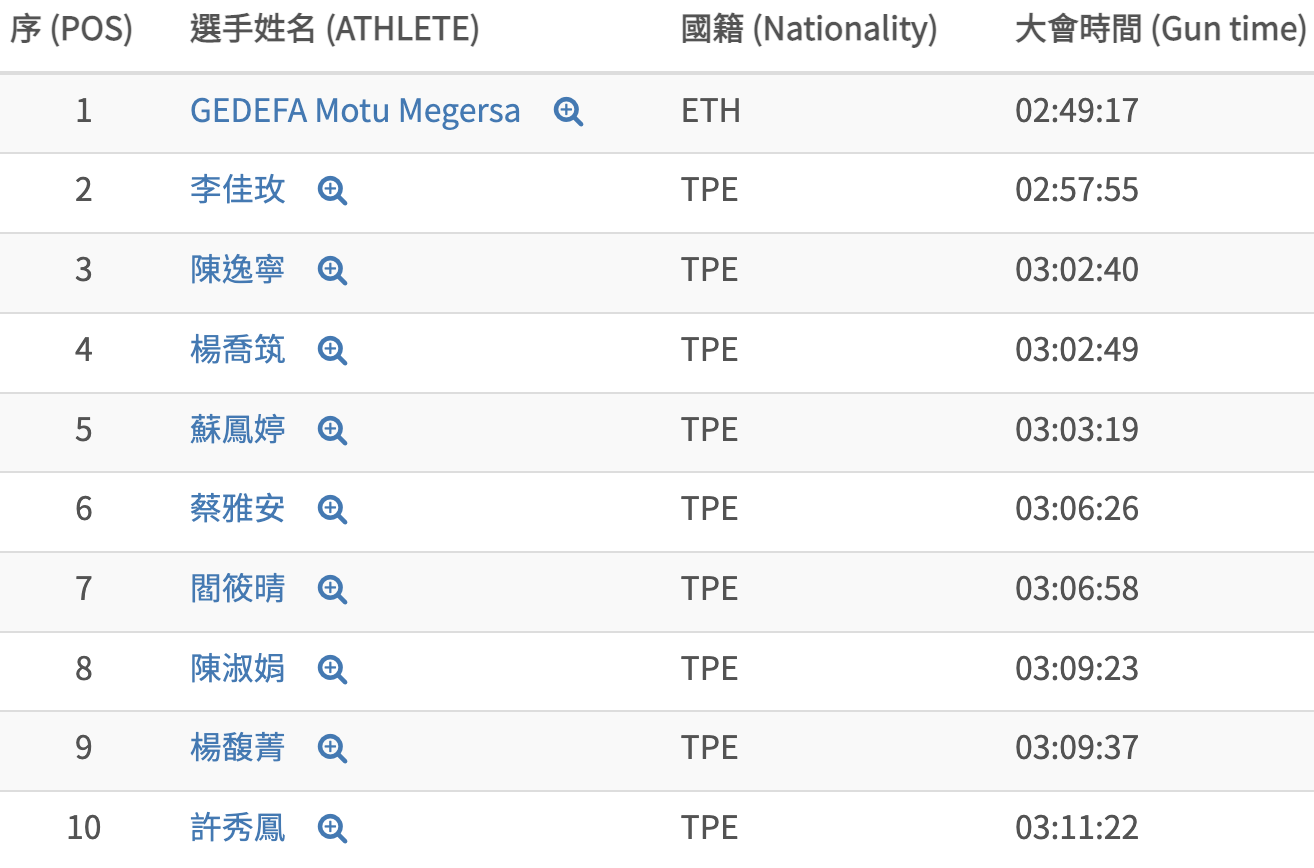Open 許秀鳳 athlete result link

(237, 828)
